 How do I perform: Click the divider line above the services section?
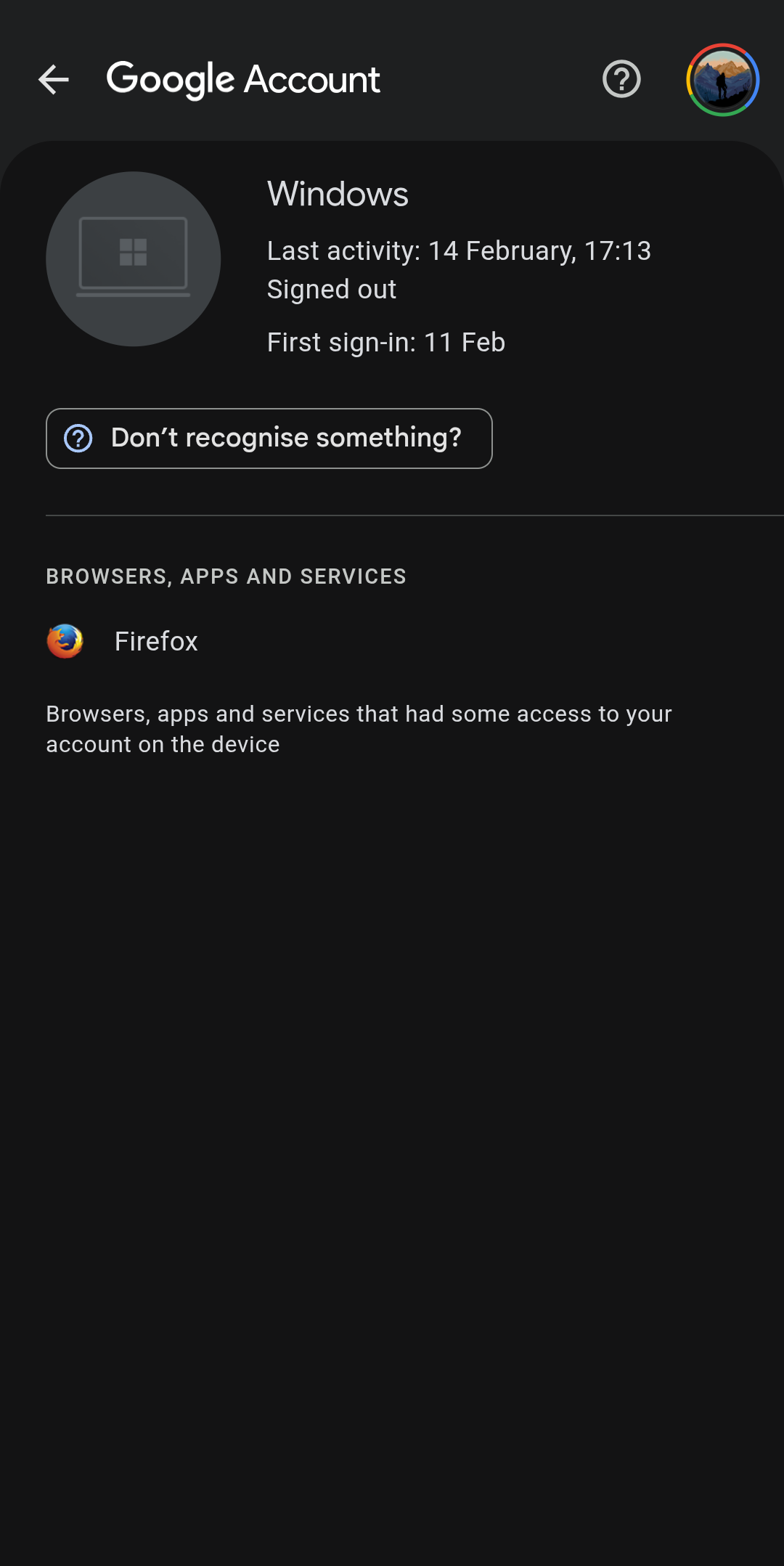coord(414,515)
